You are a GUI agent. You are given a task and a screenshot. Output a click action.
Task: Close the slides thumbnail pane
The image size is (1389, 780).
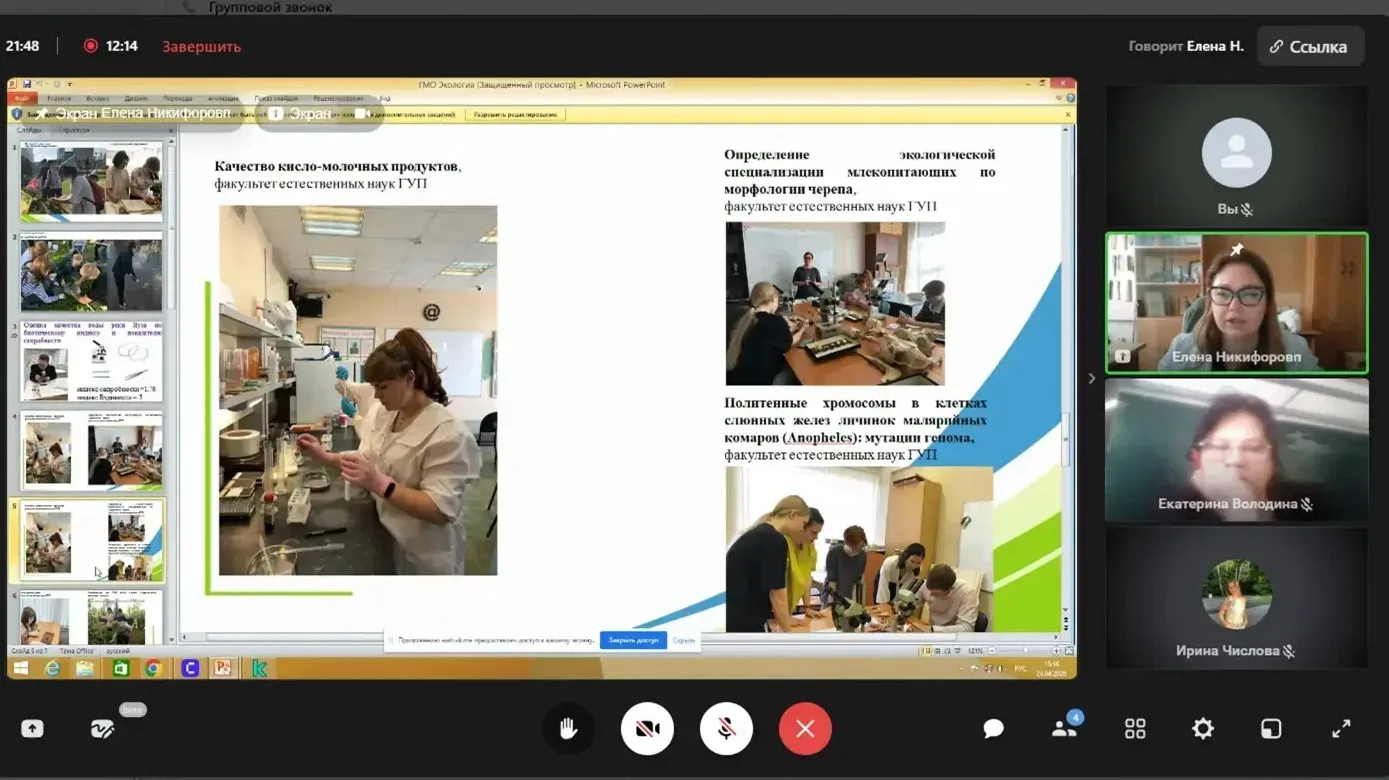171,130
